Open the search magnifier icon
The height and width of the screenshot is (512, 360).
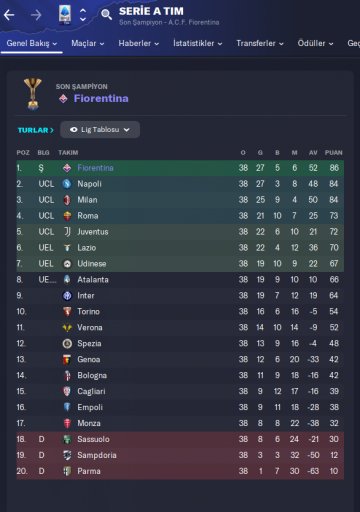pos(106,15)
